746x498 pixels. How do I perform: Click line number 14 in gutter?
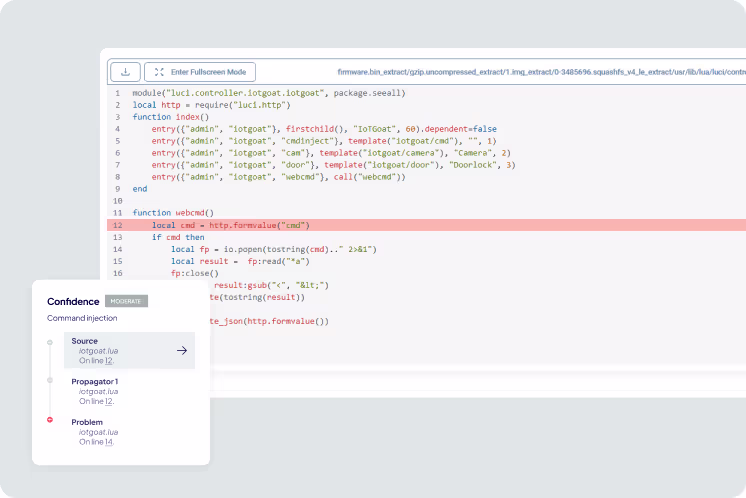[x=118, y=249]
